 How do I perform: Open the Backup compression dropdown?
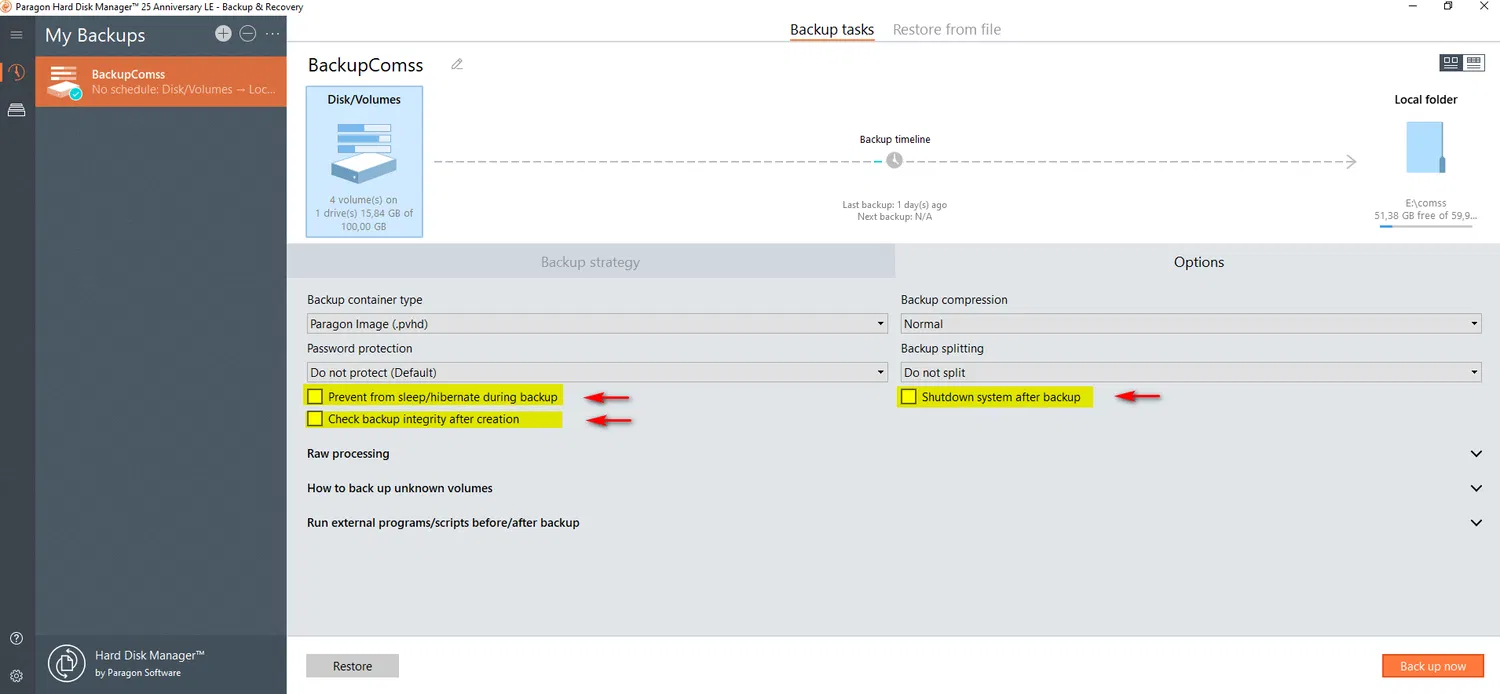coord(1191,324)
